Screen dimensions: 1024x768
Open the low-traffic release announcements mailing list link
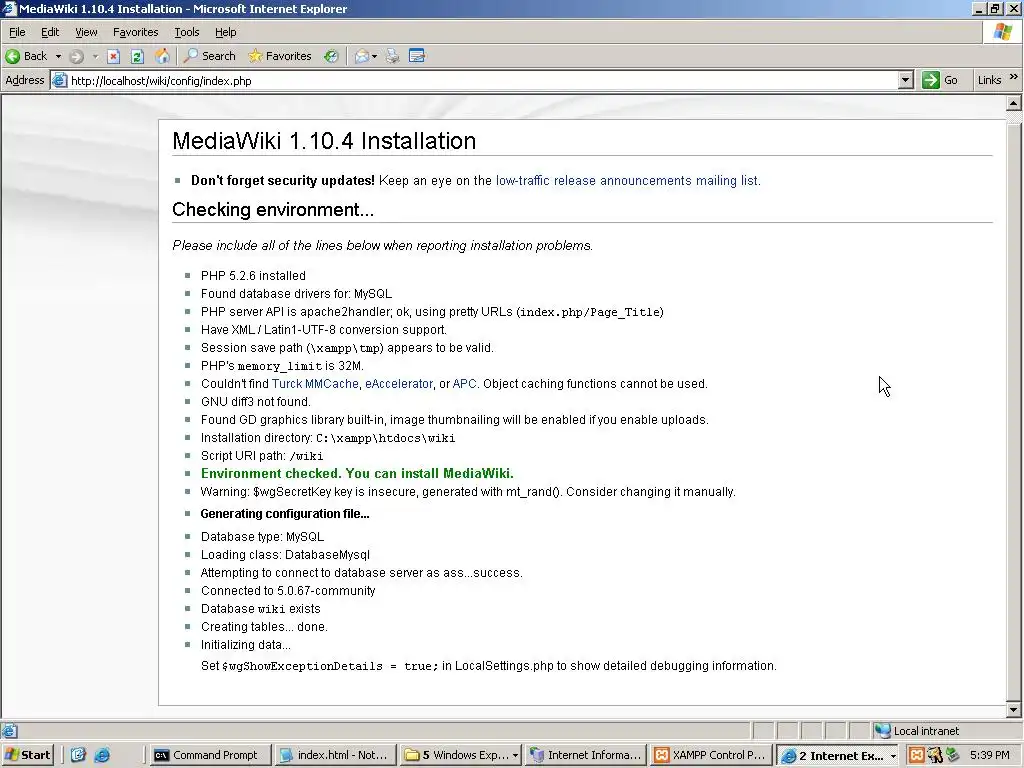point(627,180)
